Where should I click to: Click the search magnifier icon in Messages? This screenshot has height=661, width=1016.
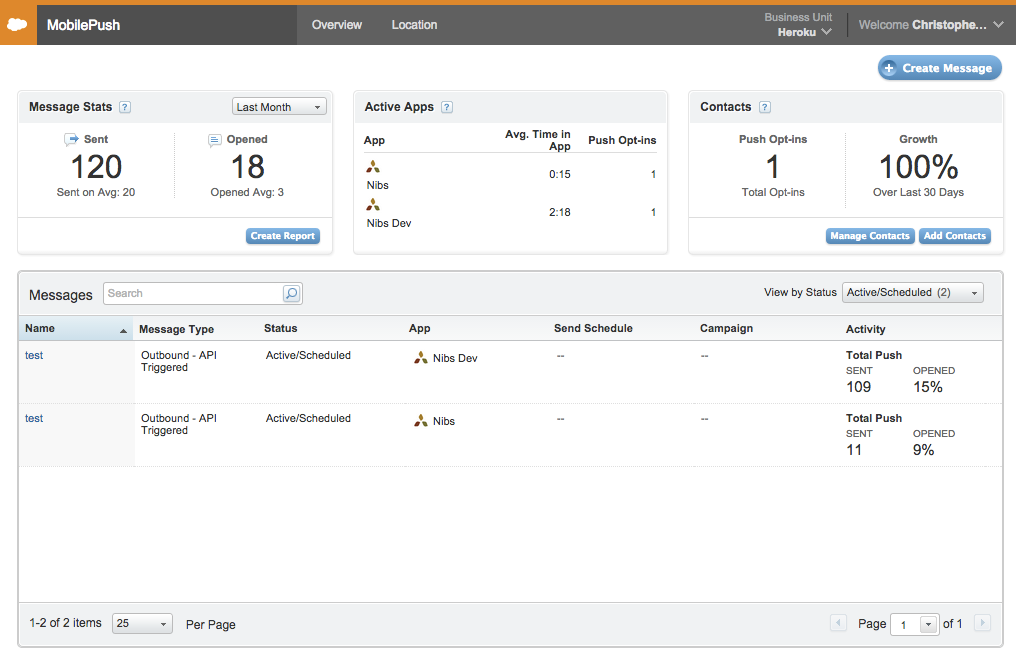[292, 294]
